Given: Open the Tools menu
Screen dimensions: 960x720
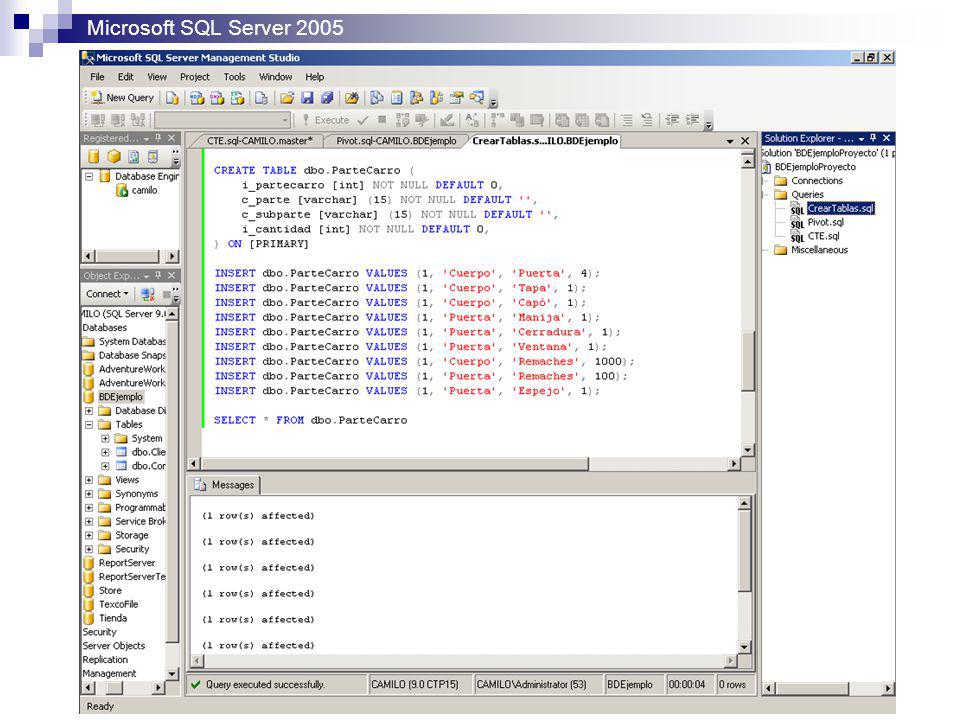Looking at the screenshot, I should click(234, 77).
